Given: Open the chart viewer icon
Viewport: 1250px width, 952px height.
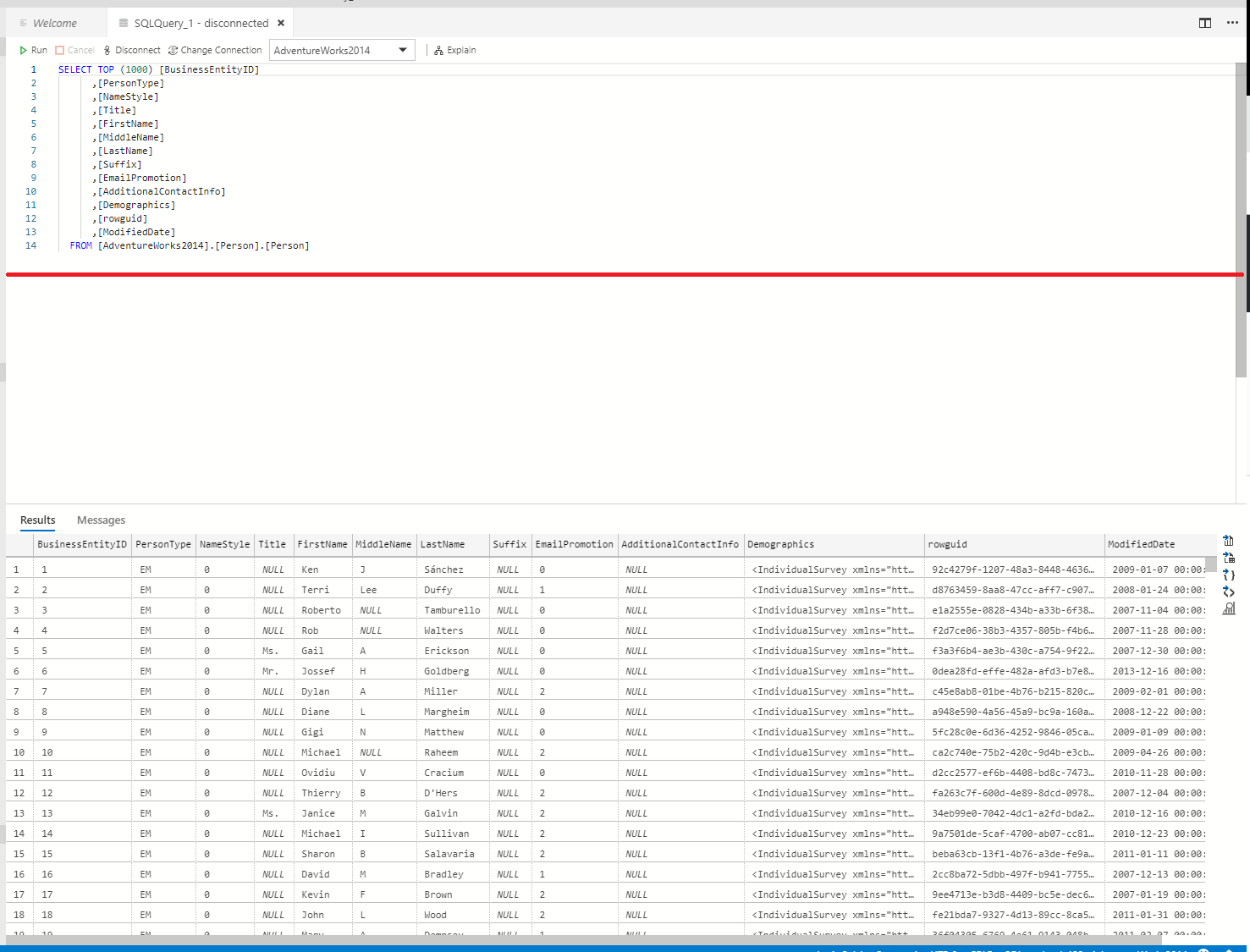Looking at the screenshot, I should pyautogui.click(x=1229, y=608).
